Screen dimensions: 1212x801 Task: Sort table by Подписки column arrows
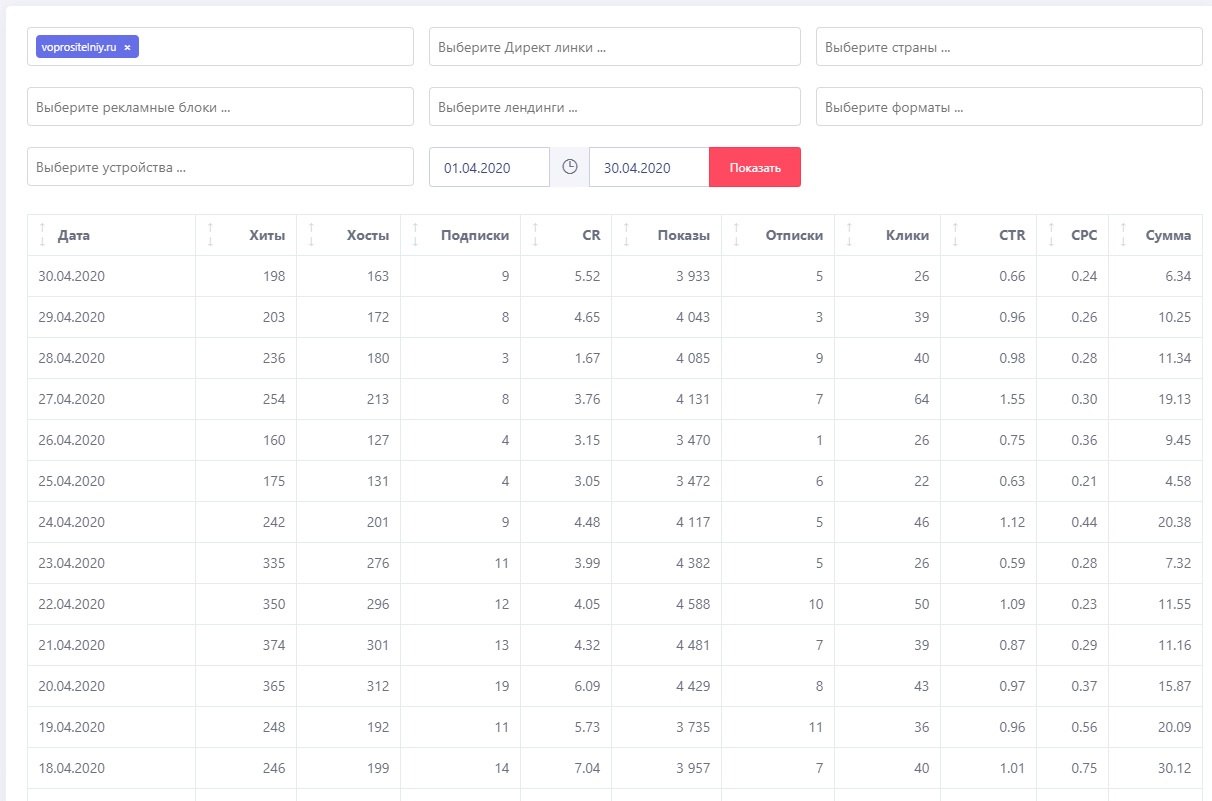coord(415,235)
